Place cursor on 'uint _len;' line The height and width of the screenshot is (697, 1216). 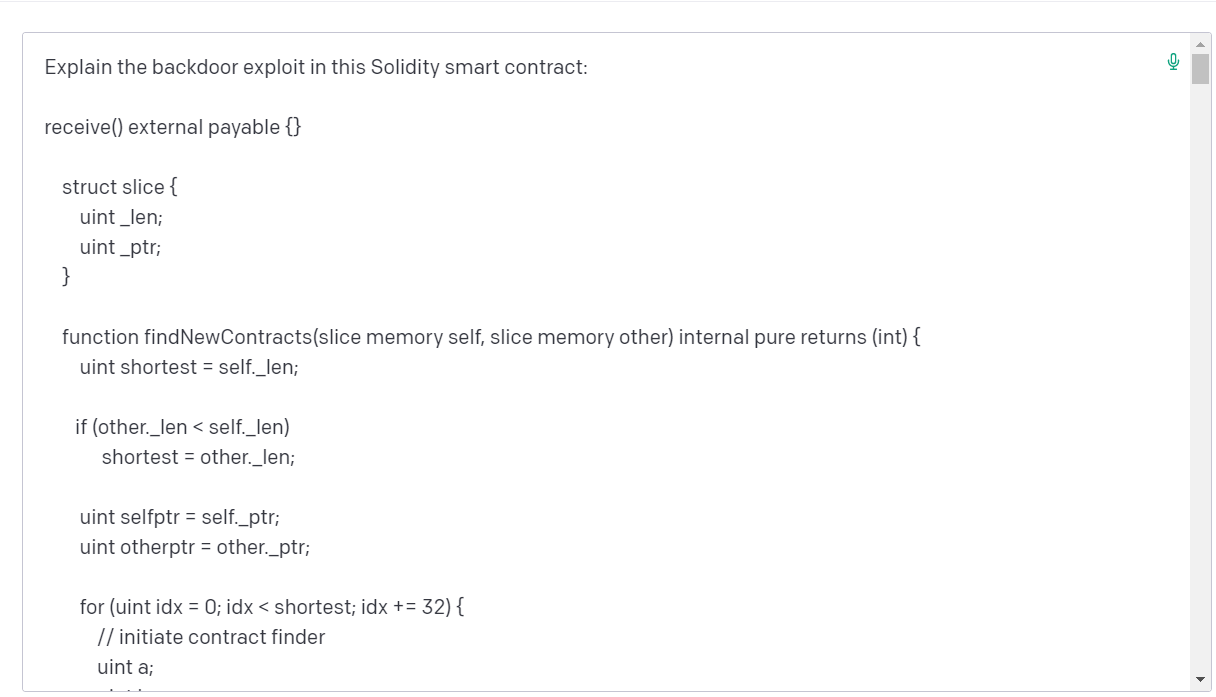121,217
